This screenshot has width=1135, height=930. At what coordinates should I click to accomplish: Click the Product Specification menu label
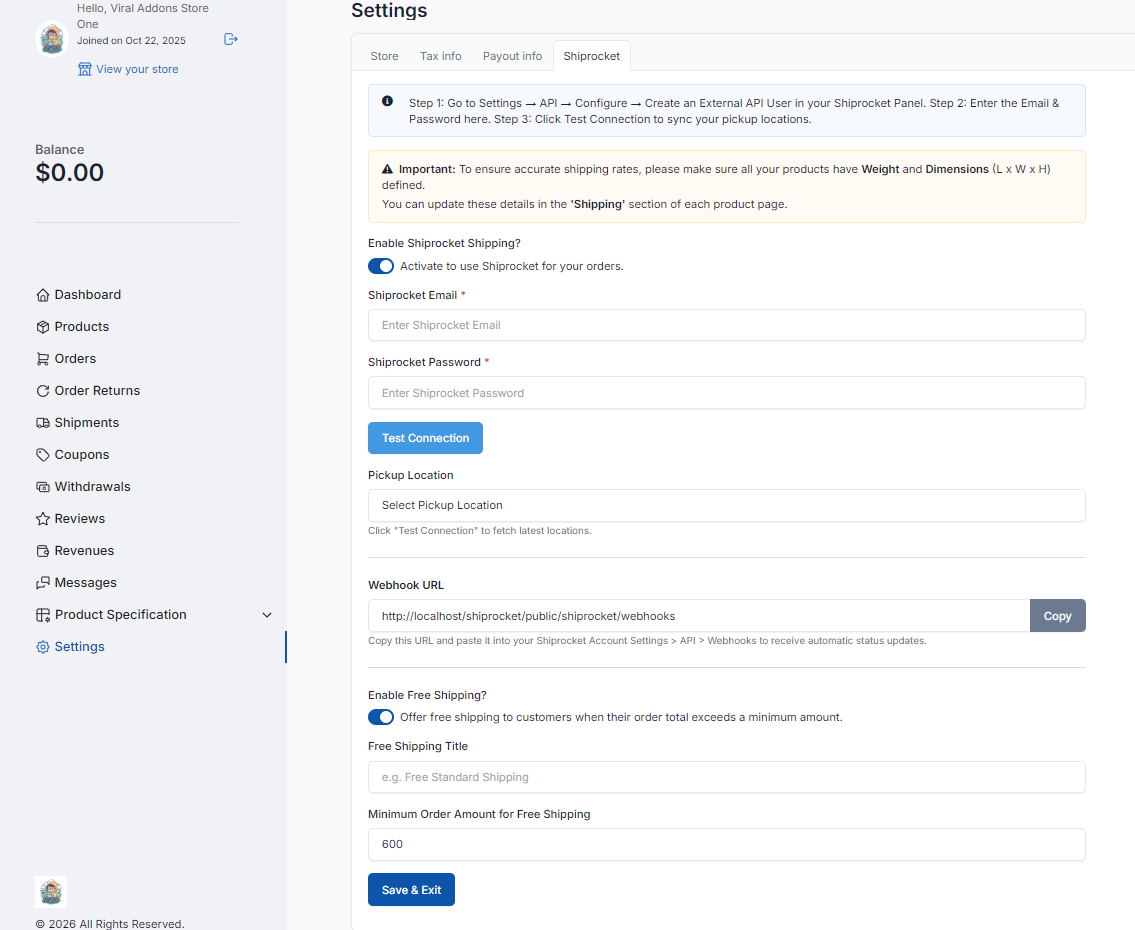(121, 614)
